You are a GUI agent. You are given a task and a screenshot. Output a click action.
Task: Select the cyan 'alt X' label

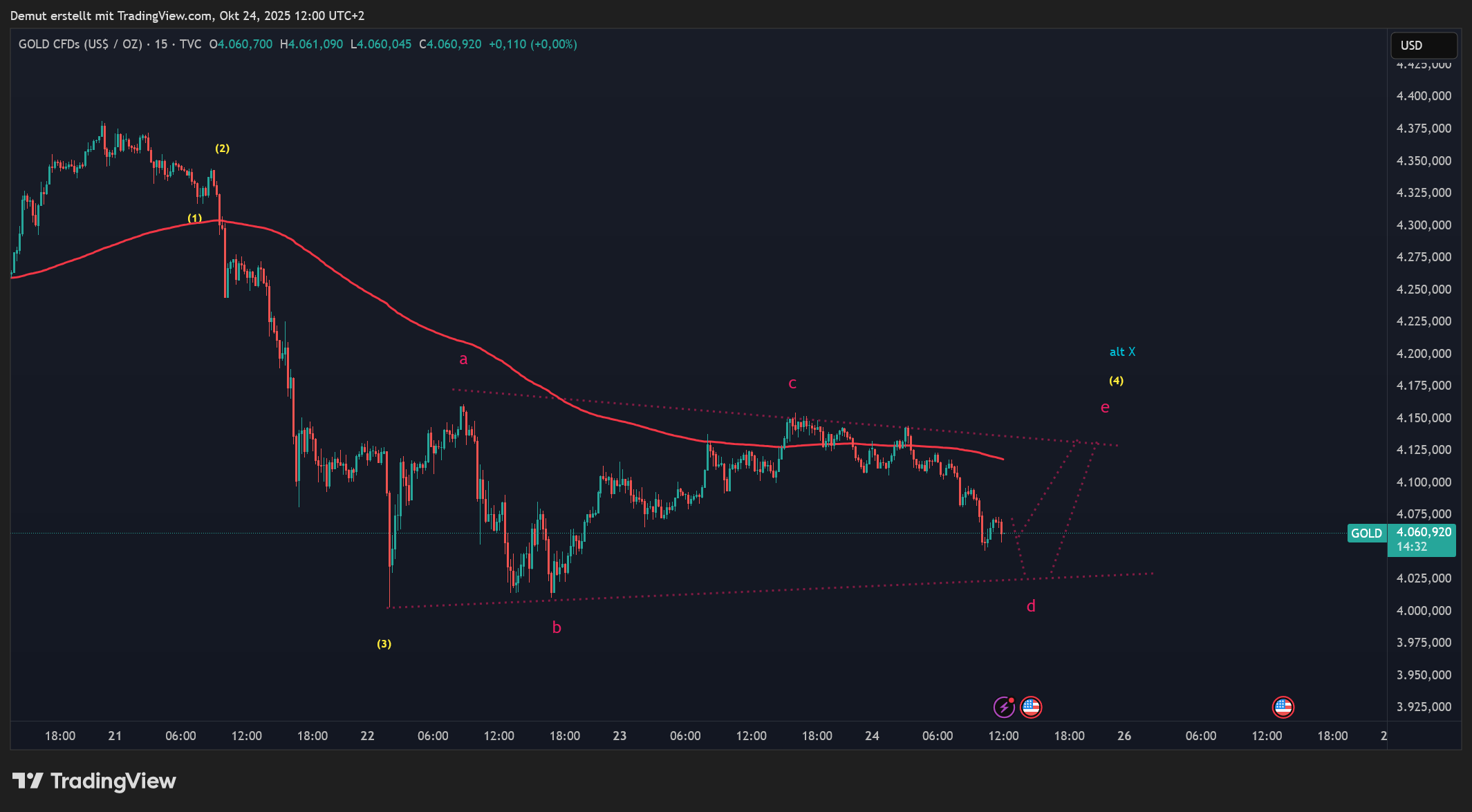(1122, 352)
